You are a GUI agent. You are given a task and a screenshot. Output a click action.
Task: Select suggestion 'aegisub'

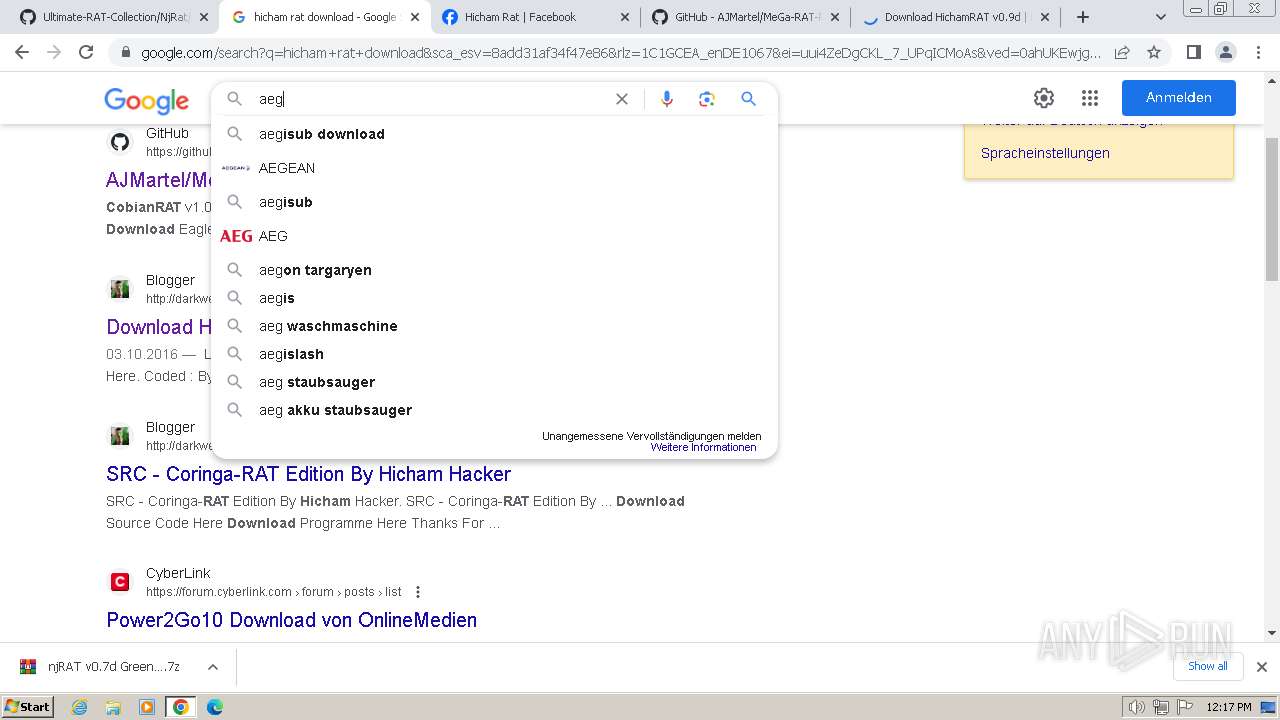coord(494,202)
